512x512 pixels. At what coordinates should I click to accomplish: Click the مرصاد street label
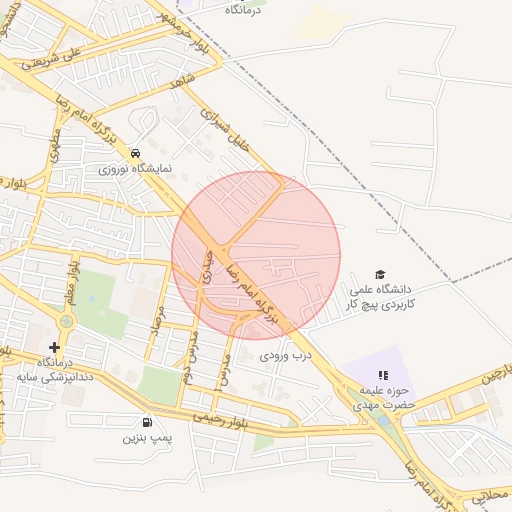click(x=158, y=321)
